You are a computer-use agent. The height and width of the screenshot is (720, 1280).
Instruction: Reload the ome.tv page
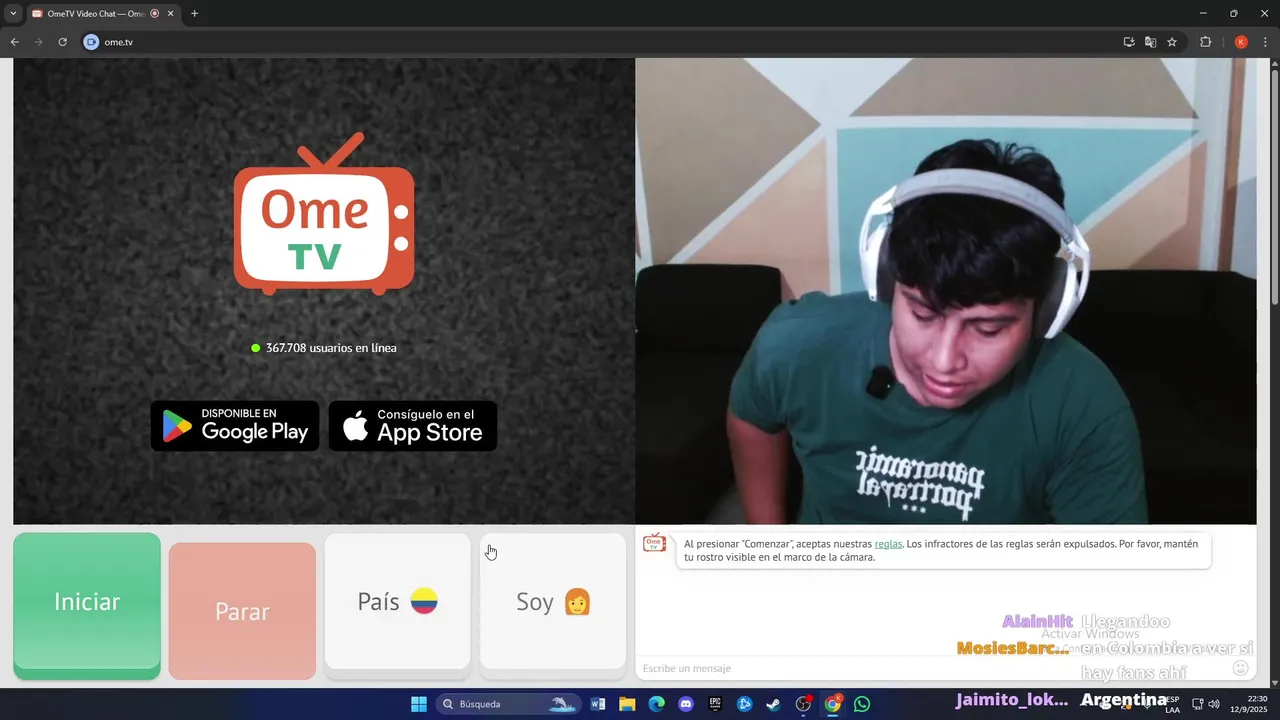(x=62, y=42)
